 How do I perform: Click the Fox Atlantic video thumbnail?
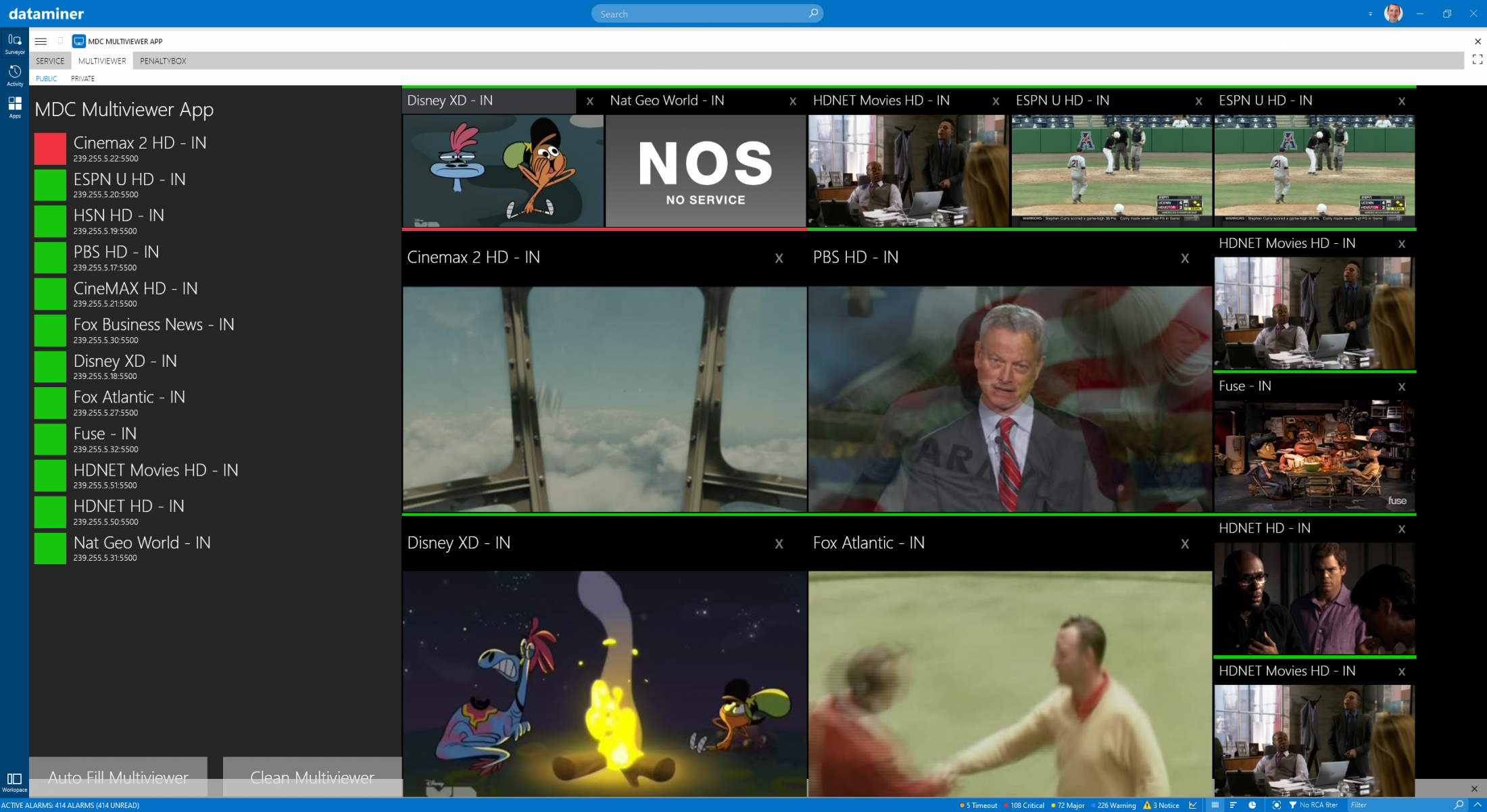[1010, 684]
